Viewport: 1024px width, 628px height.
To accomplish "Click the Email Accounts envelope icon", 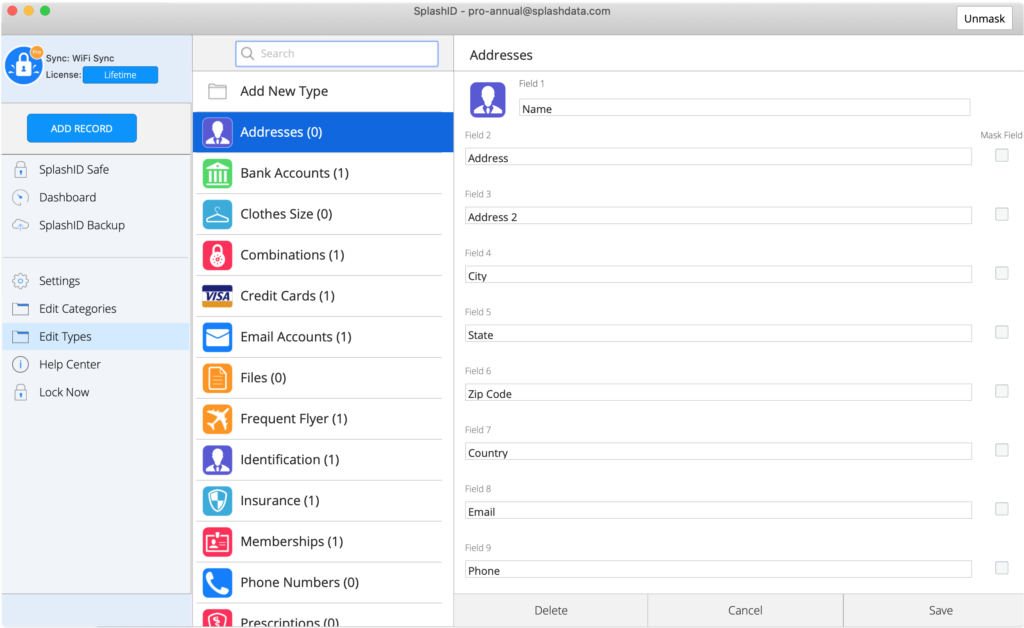I will pos(217,337).
